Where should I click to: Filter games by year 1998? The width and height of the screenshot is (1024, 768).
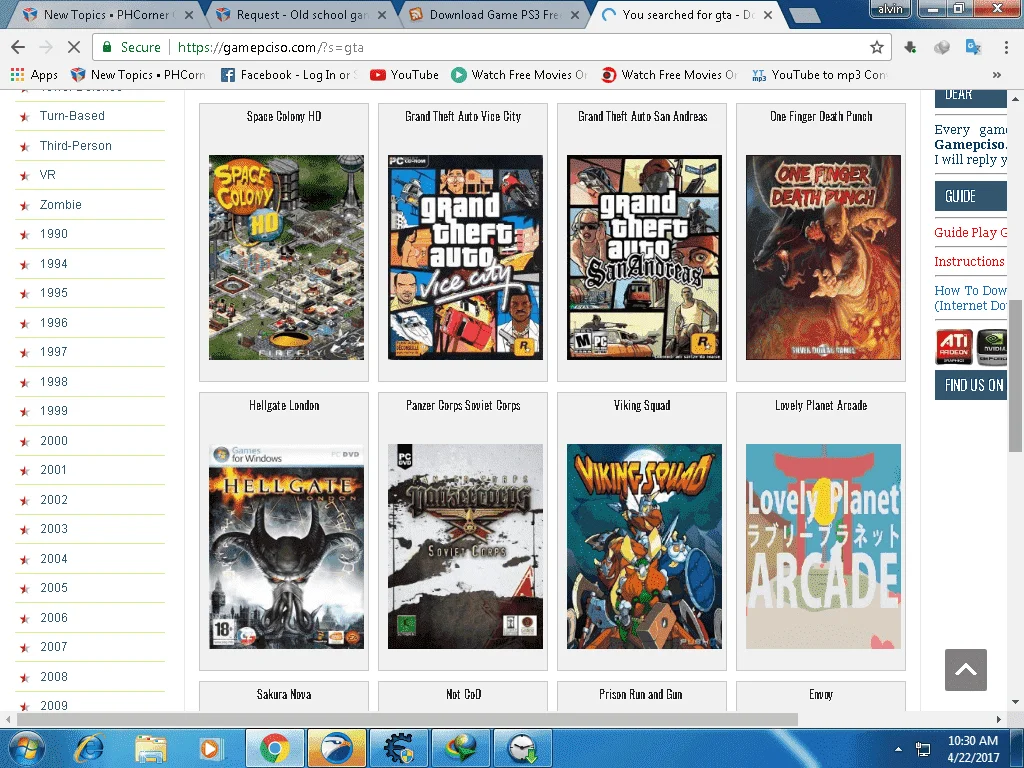point(54,381)
